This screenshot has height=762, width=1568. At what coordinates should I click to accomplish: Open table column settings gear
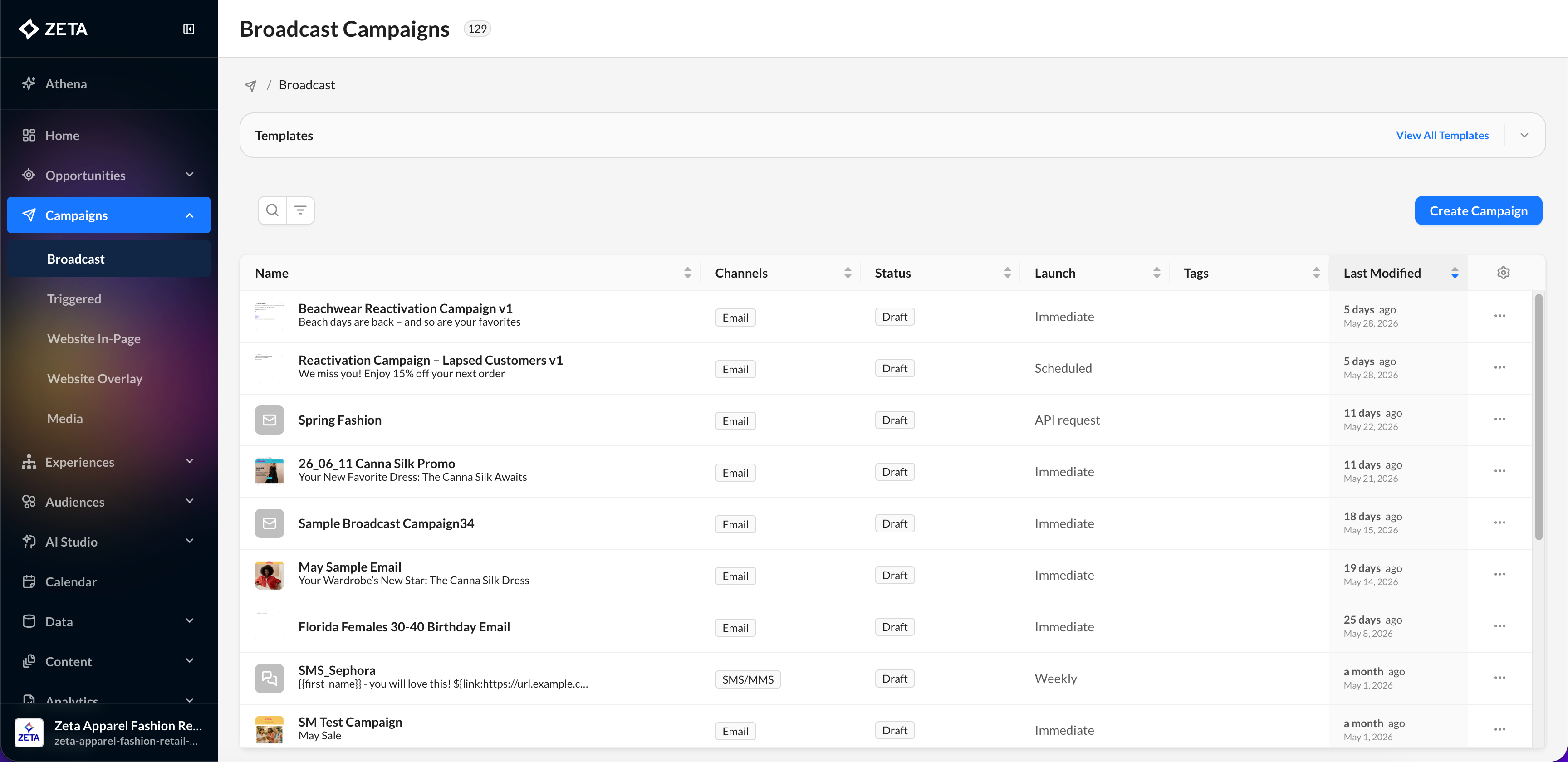[x=1503, y=273]
